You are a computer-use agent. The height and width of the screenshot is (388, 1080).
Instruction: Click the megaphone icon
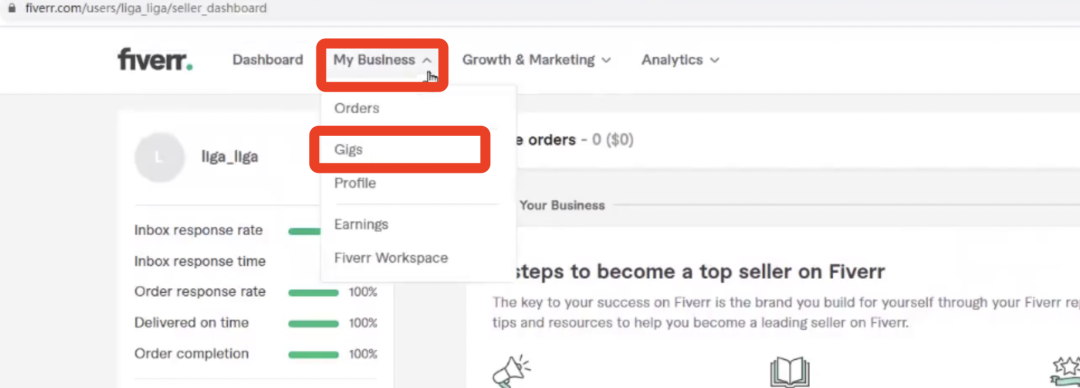[x=512, y=371]
